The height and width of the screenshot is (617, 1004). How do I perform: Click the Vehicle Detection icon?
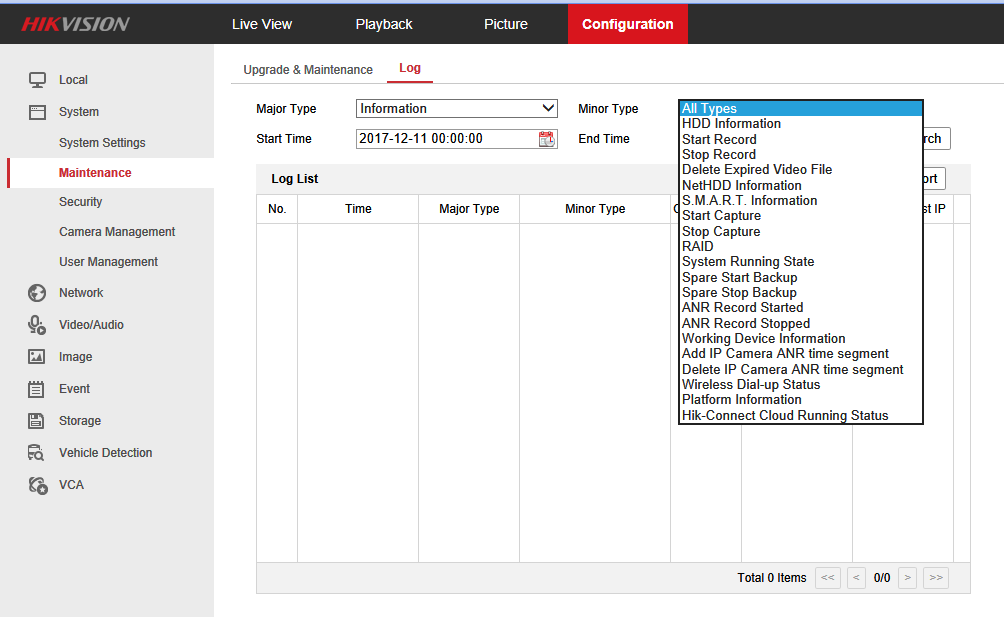37,453
